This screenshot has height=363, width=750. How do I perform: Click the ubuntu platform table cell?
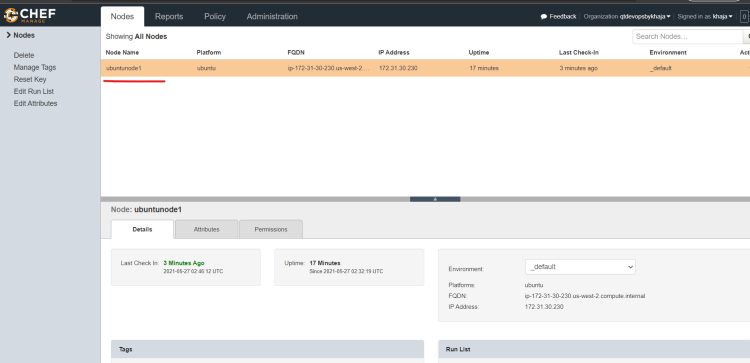tap(206, 68)
